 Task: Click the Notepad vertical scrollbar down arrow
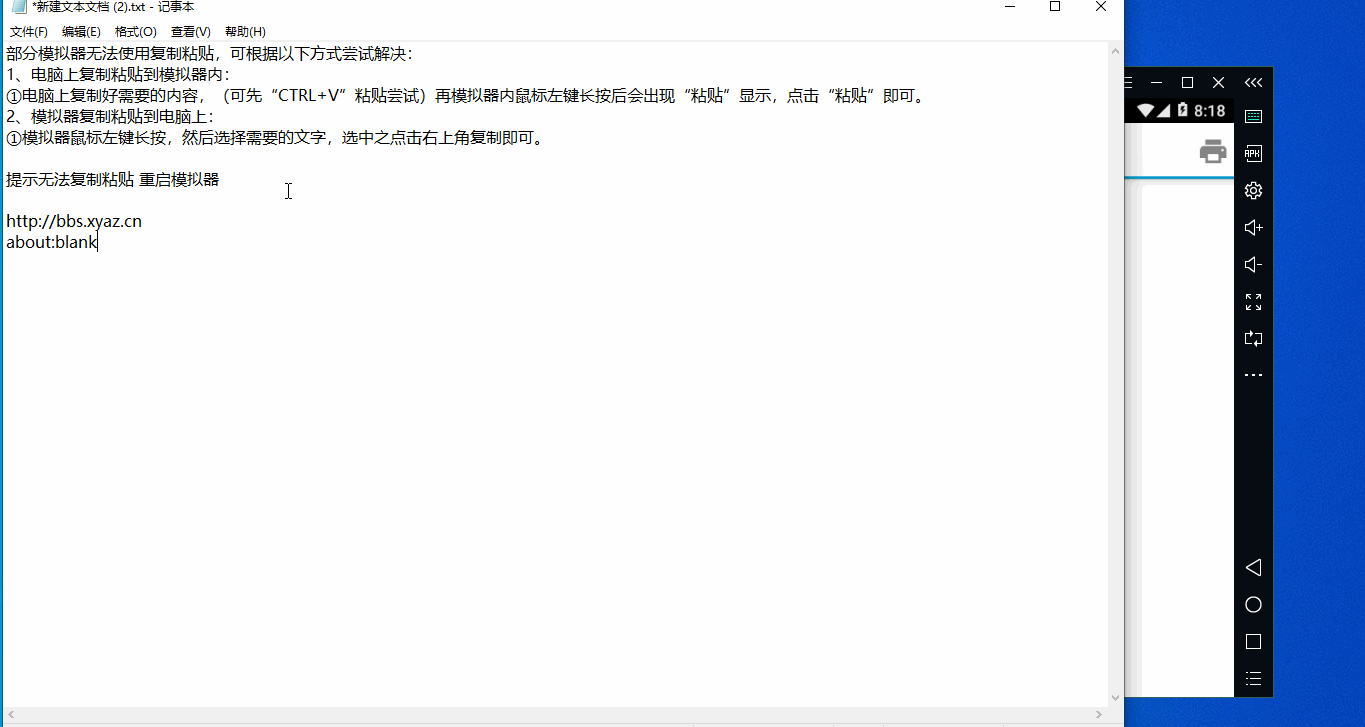click(1115, 698)
